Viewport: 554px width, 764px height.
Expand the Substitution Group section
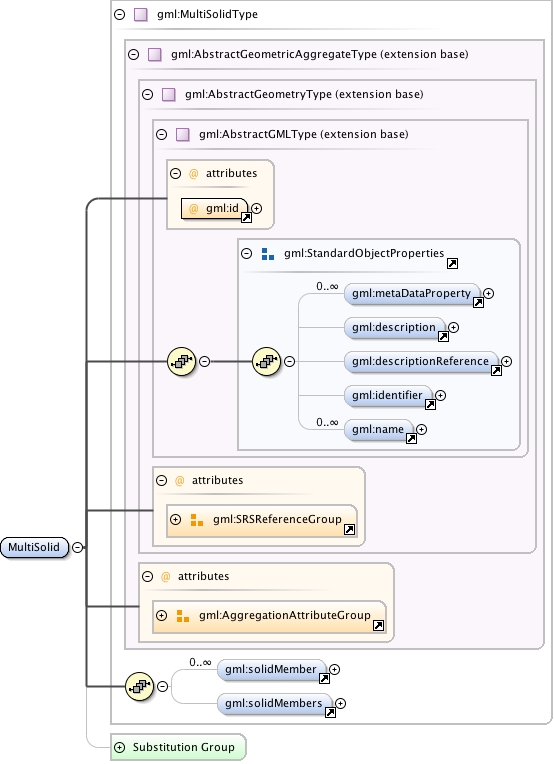click(x=119, y=747)
